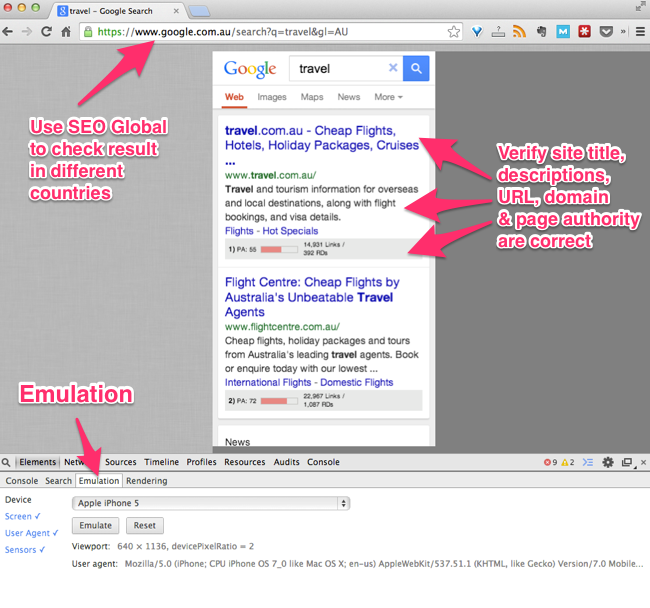Select the drawer Rendering tab
The width and height of the screenshot is (650, 608).
(147, 481)
